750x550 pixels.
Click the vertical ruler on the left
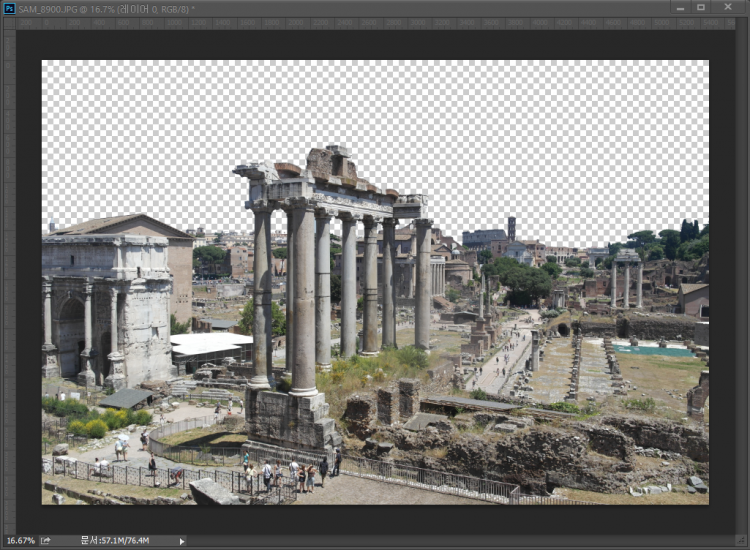point(9,280)
